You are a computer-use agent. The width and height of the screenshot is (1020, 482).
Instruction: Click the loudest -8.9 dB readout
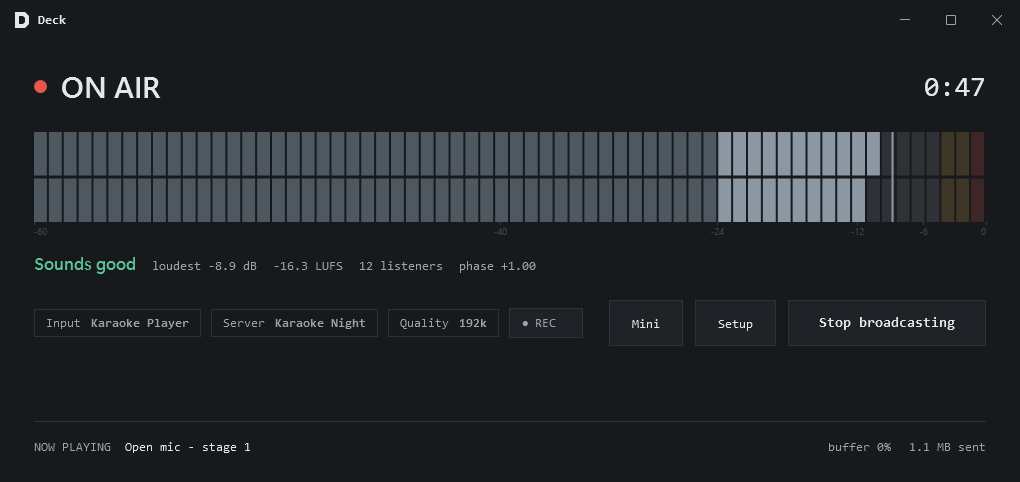tap(204, 266)
